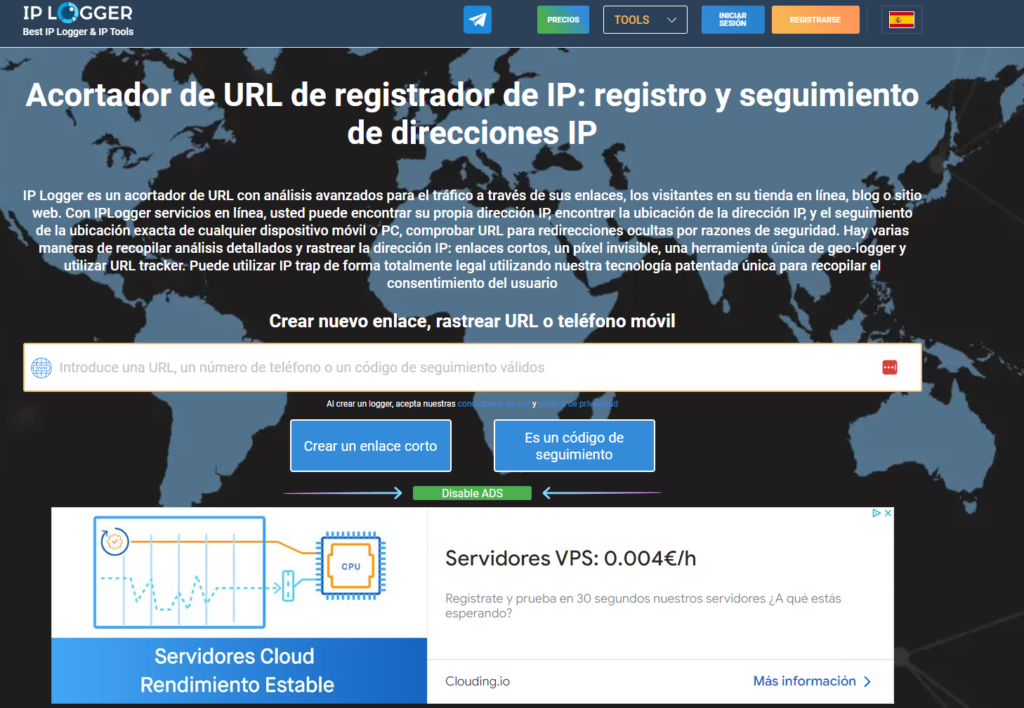Choose Es un código de seguimiento
This screenshot has width=1024, height=708.
click(574, 445)
